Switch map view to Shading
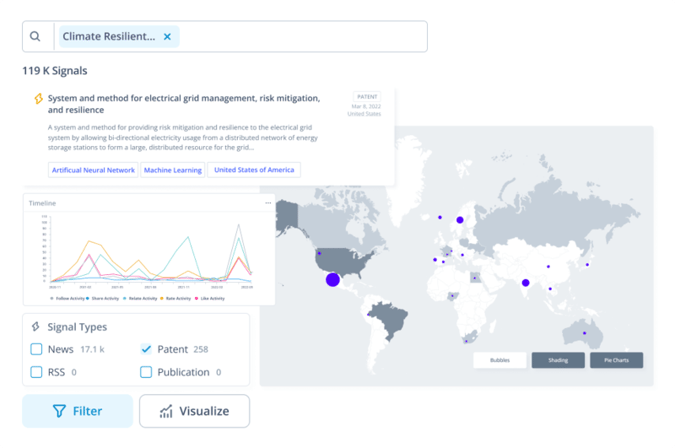The height and width of the screenshot is (448, 675). pyautogui.click(x=557, y=360)
